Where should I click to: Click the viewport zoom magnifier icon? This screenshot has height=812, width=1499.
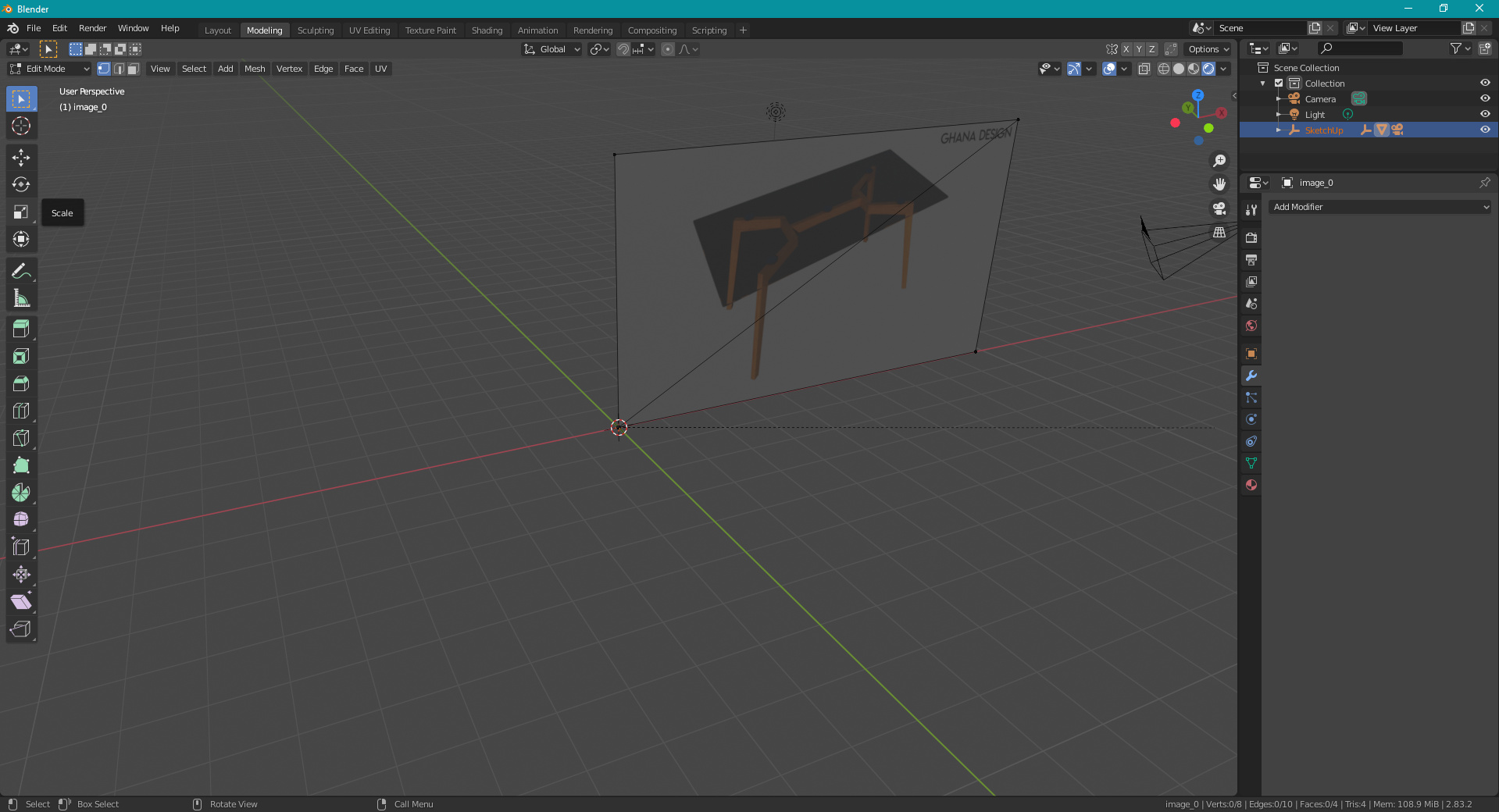tap(1219, 161)
